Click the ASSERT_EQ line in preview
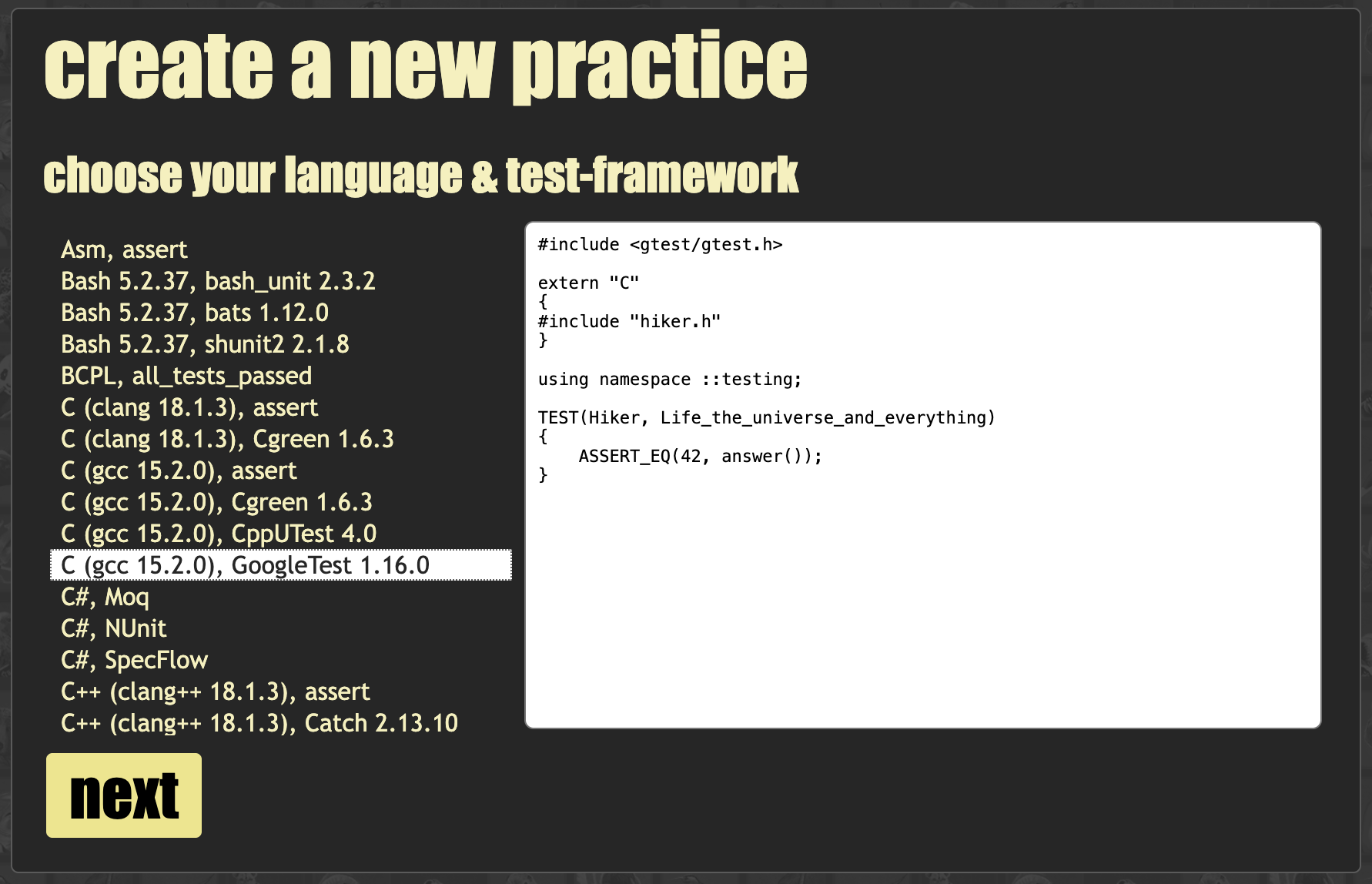Image resolution: width=1372 pixels, height=884 pixels. 700,456
